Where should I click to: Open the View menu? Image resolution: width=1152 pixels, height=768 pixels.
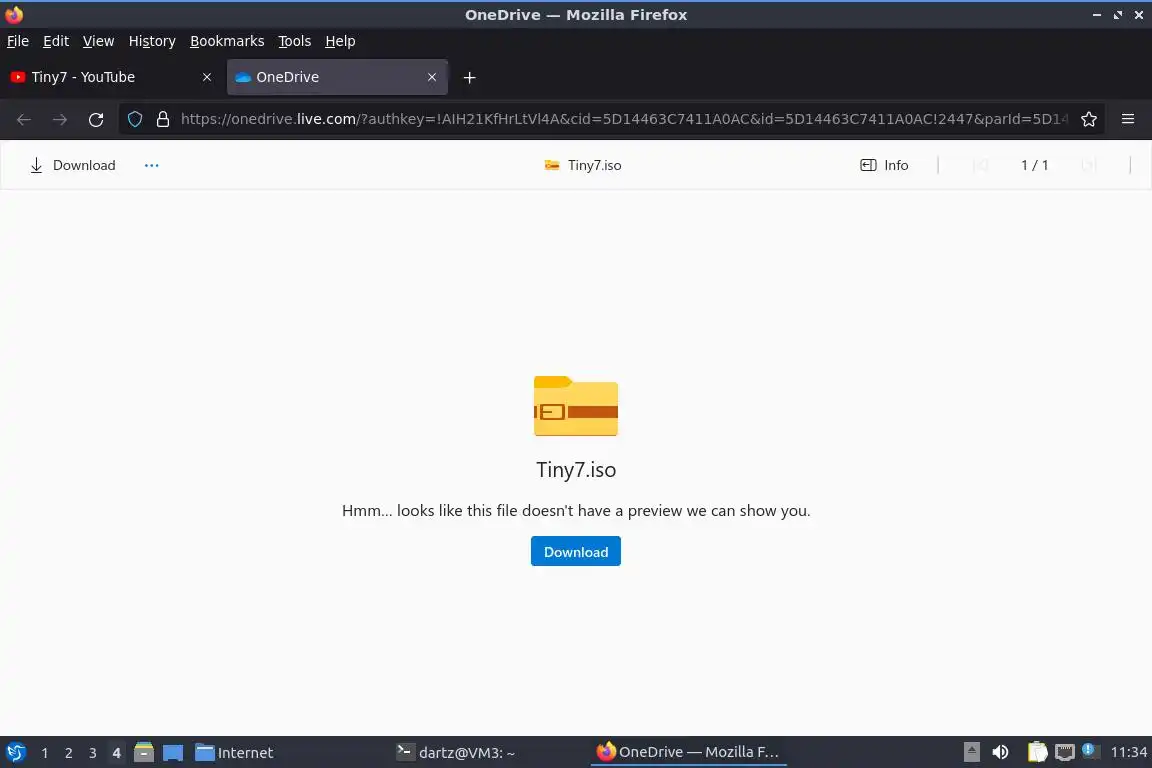(98, 41)
